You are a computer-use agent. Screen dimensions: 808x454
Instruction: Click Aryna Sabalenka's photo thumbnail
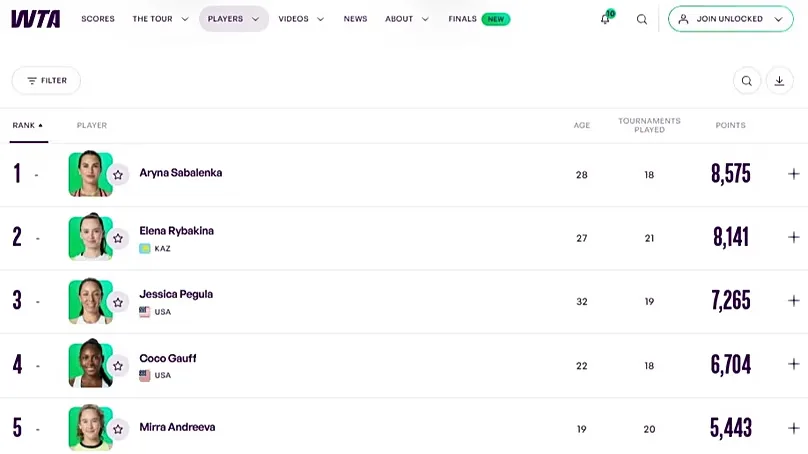91,174
